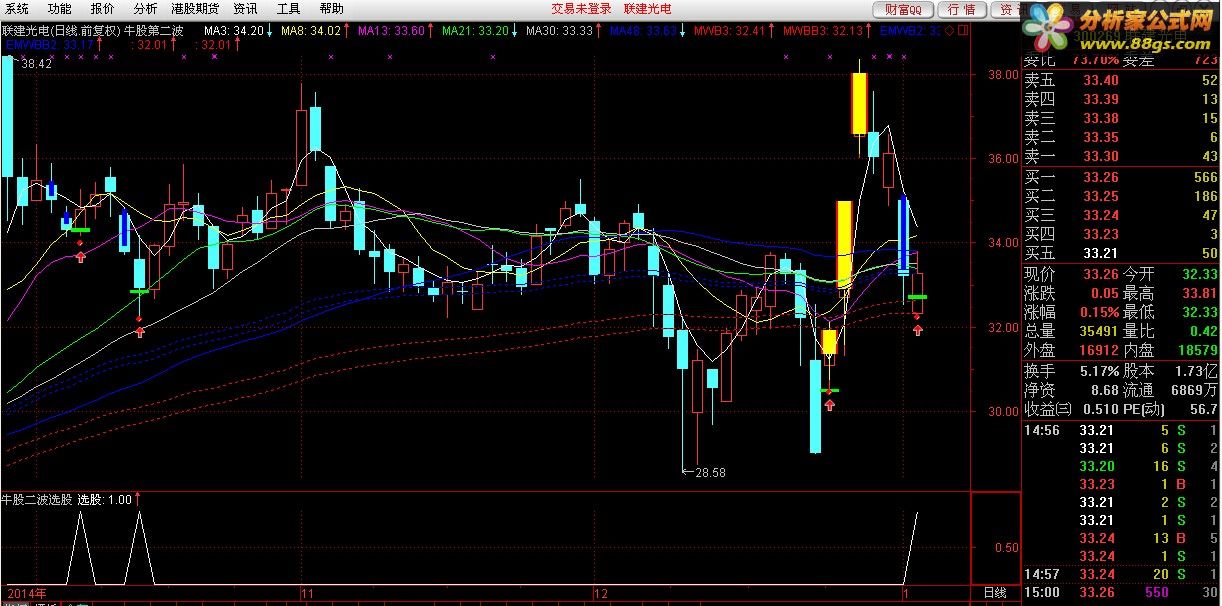Click the 股本 1.73亿 value
Viewport: 1222px width, 606px height.
coord(1195,371)
